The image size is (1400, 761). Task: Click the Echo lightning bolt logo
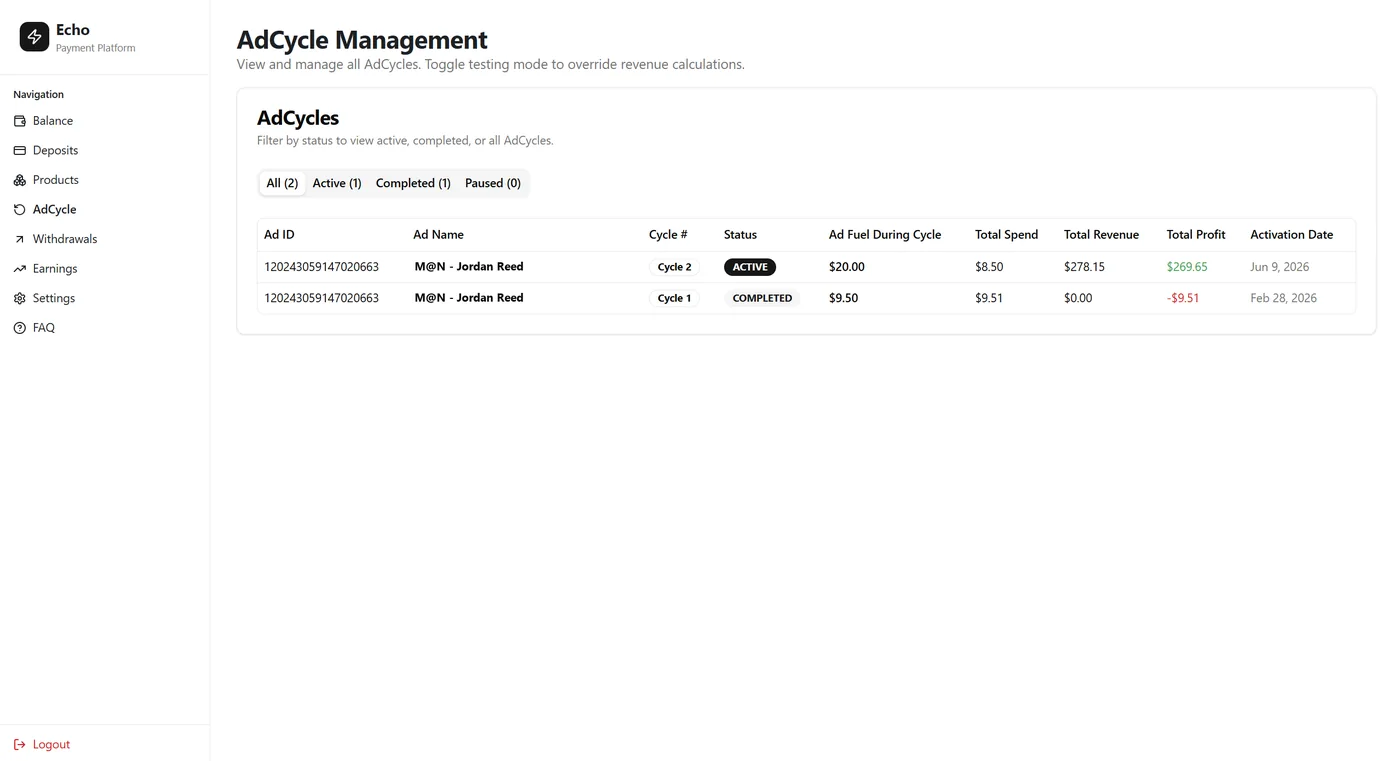click(x=34, y=37)
